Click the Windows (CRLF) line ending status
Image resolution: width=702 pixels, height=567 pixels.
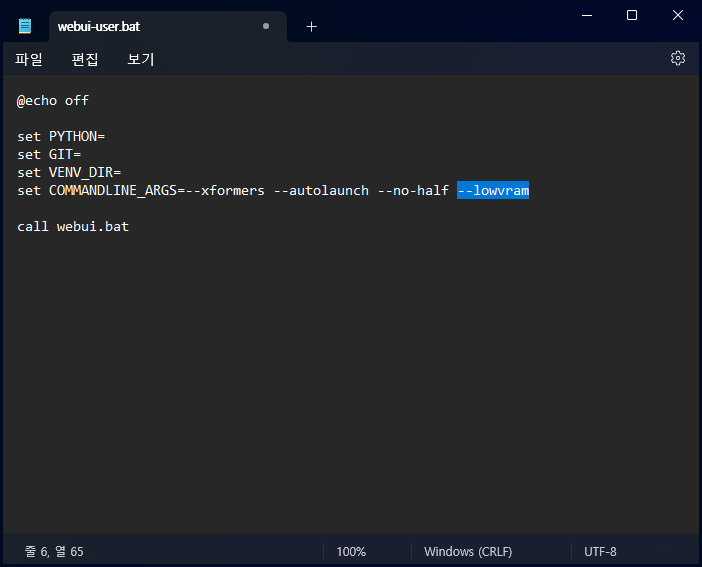(468, 551)
